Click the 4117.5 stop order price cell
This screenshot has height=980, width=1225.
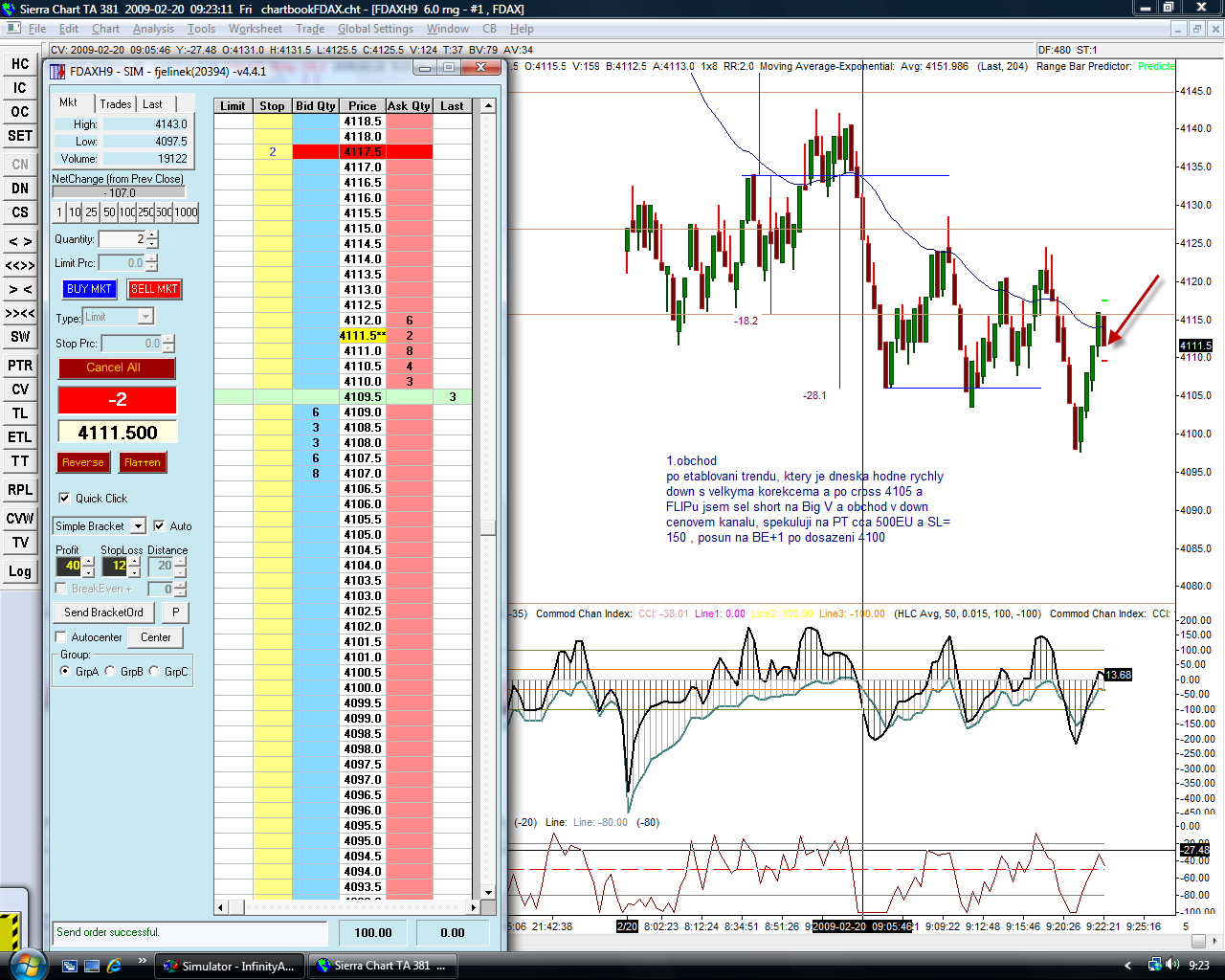tap(363, 152)
